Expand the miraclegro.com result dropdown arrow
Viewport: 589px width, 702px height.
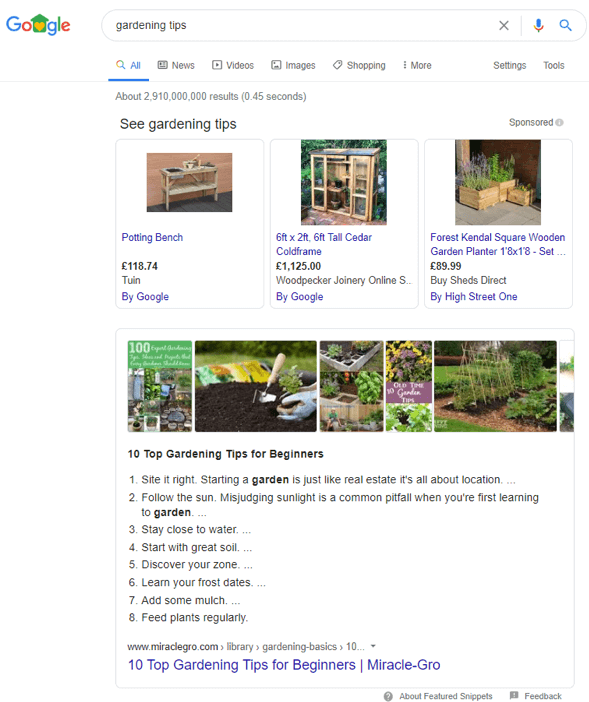coord(373,646)
